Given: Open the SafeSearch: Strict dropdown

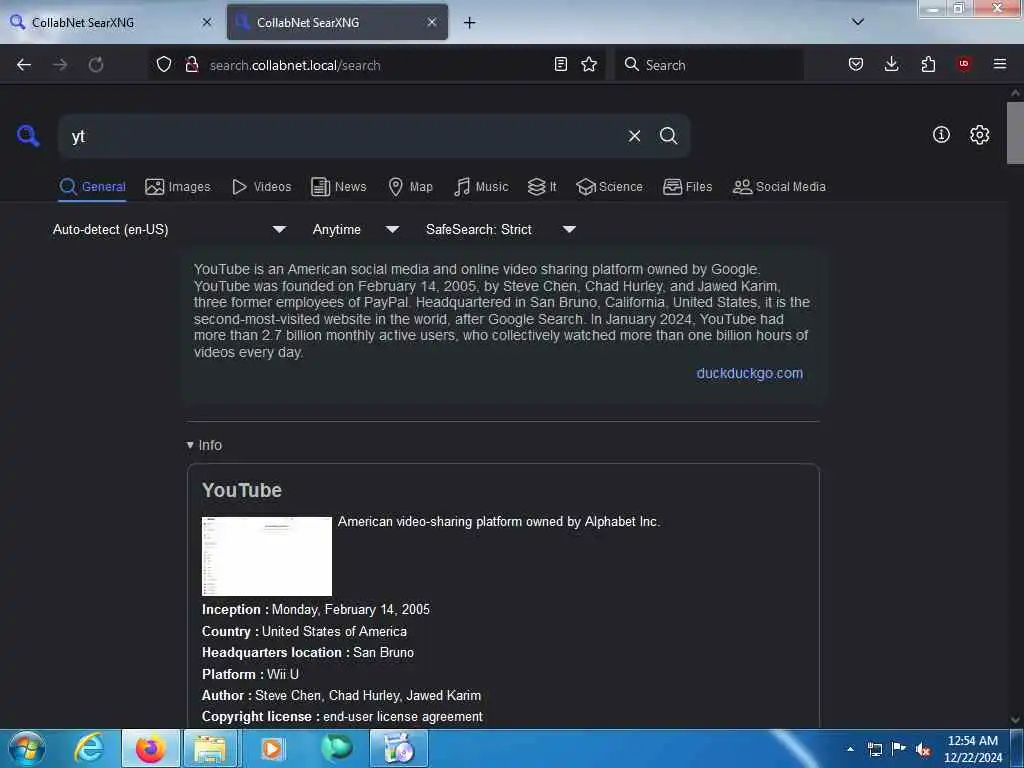Looking at the screenshot, I should tap(501, 230).
